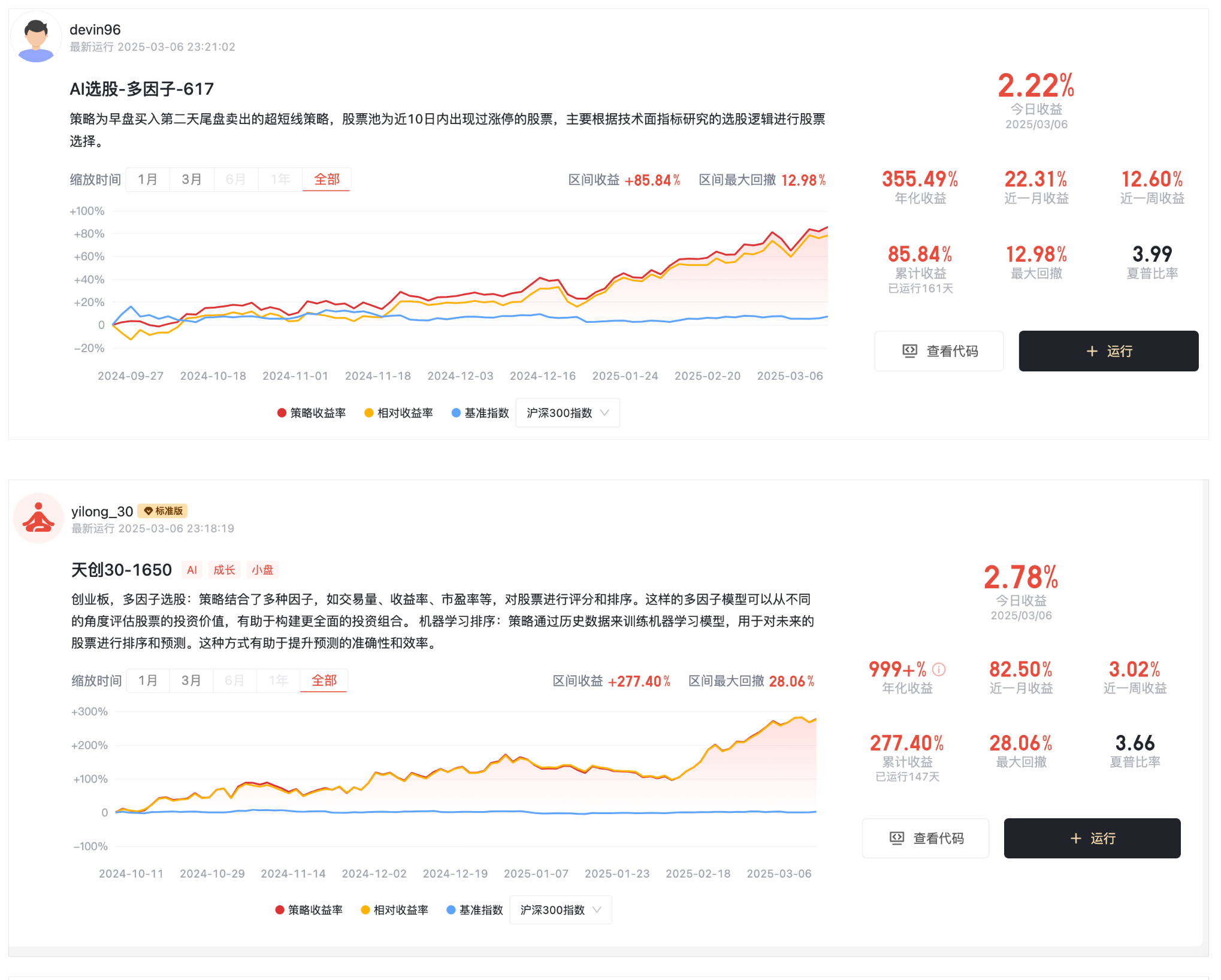The height and width of the screenshot is (980, 1221).
Task: Toggle yellow 相对收益率 swatch in second chart
Action: 365,910
